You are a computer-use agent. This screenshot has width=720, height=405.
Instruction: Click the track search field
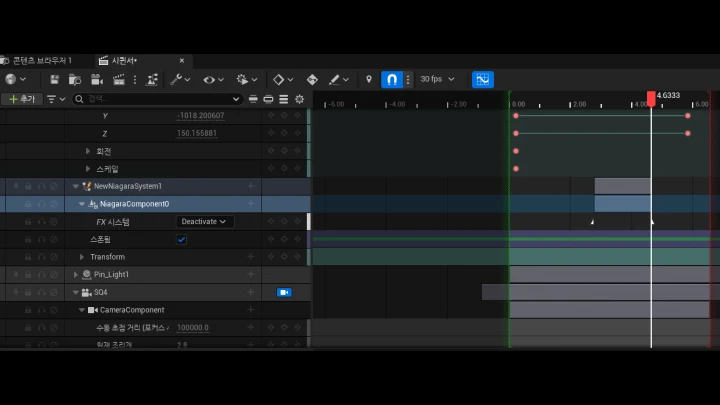pyautogui.click(x=156, y=99)
